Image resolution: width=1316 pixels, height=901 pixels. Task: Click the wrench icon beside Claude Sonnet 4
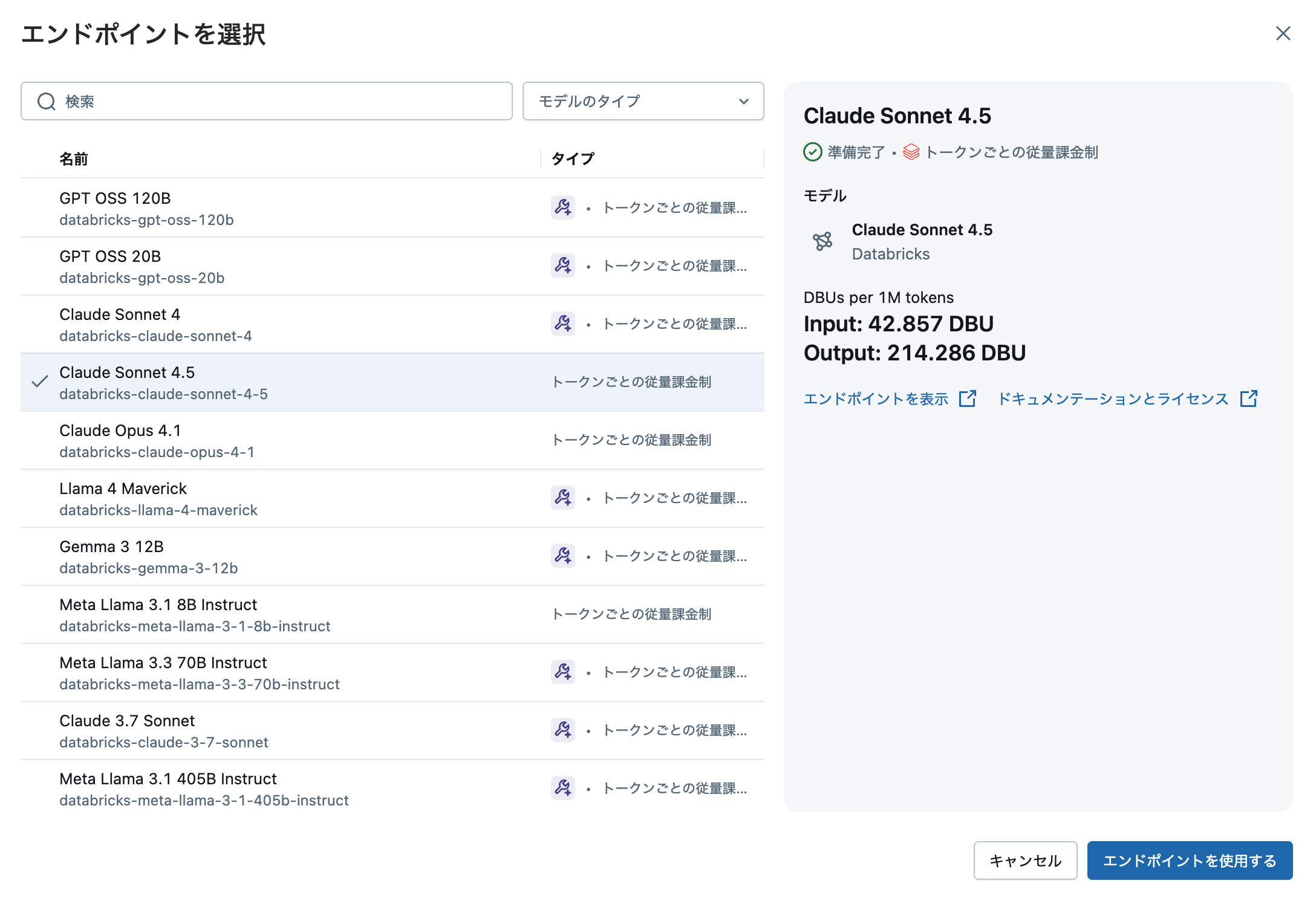[x=562, y=324]
